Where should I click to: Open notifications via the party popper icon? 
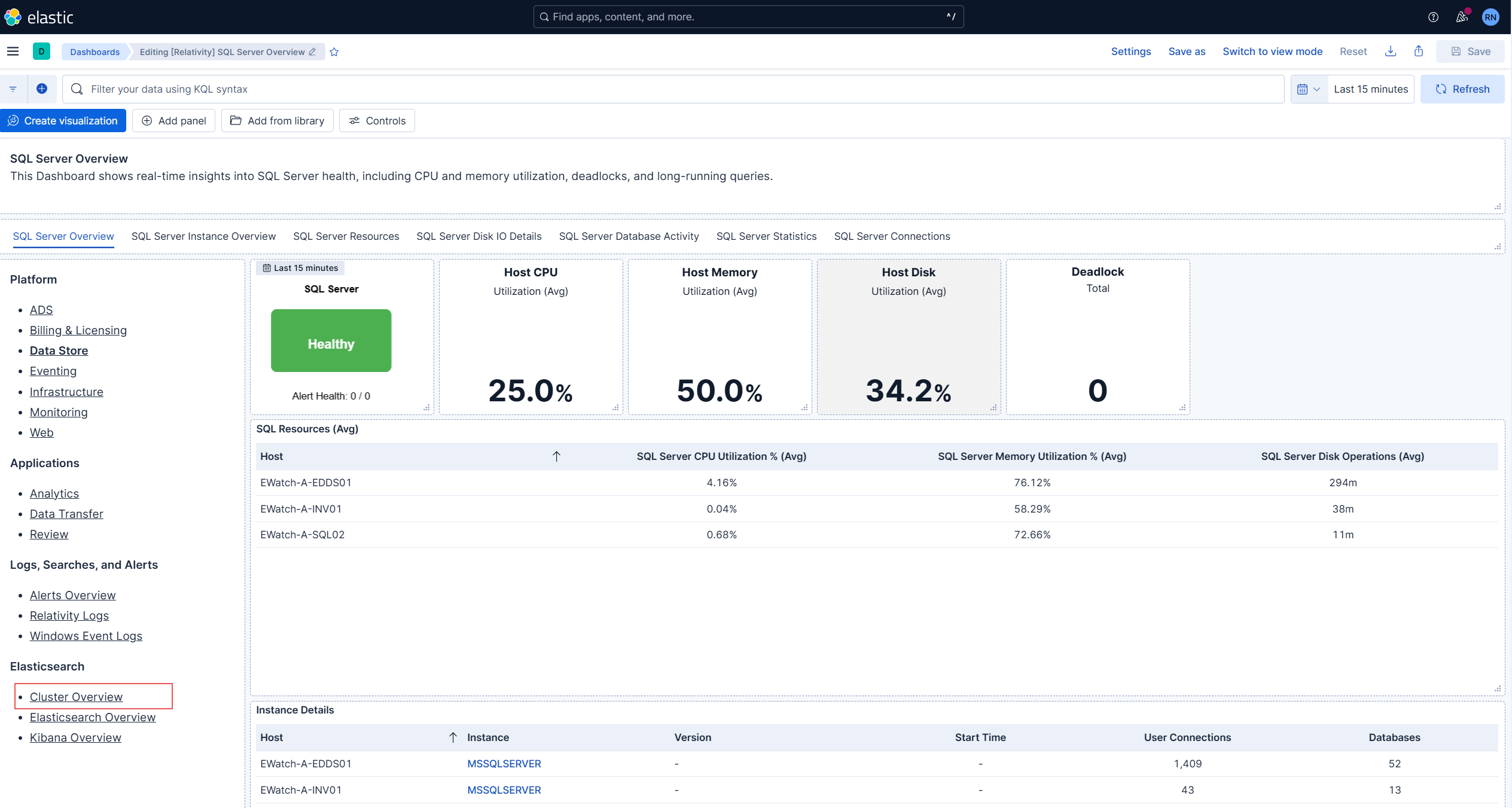pyautogui.click(x=1462, y=17)
